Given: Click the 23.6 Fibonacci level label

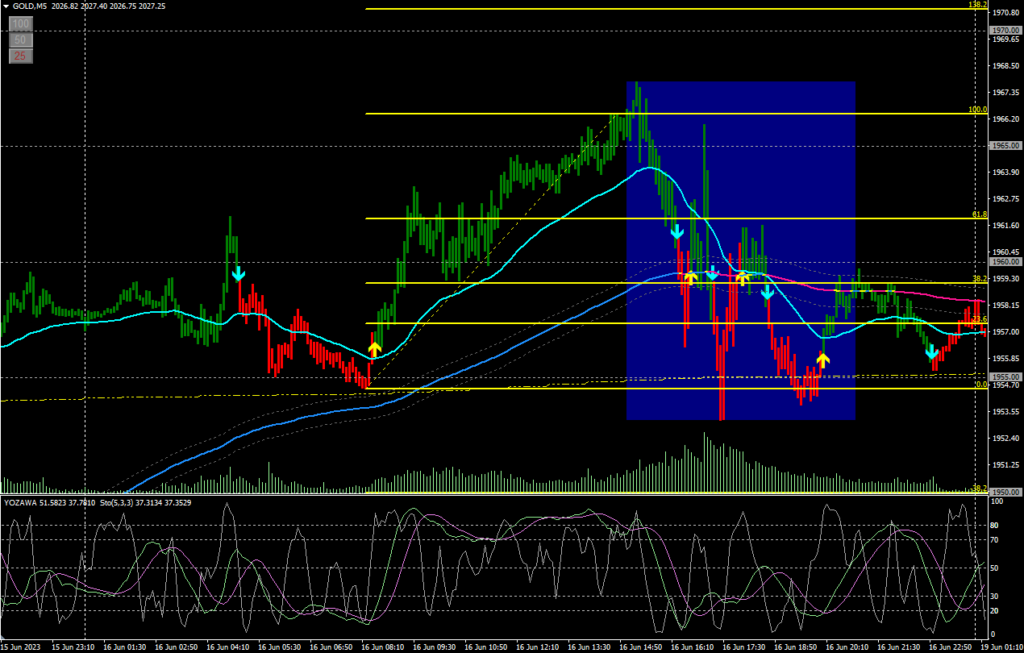Looking at the screenshot, I should 980,319.
